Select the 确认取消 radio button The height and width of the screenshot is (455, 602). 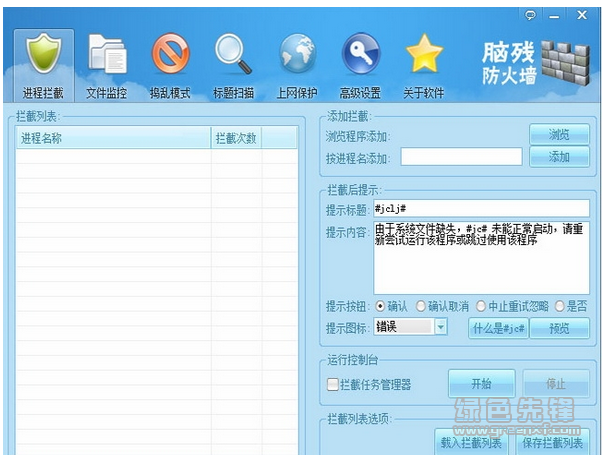(421, 306)
